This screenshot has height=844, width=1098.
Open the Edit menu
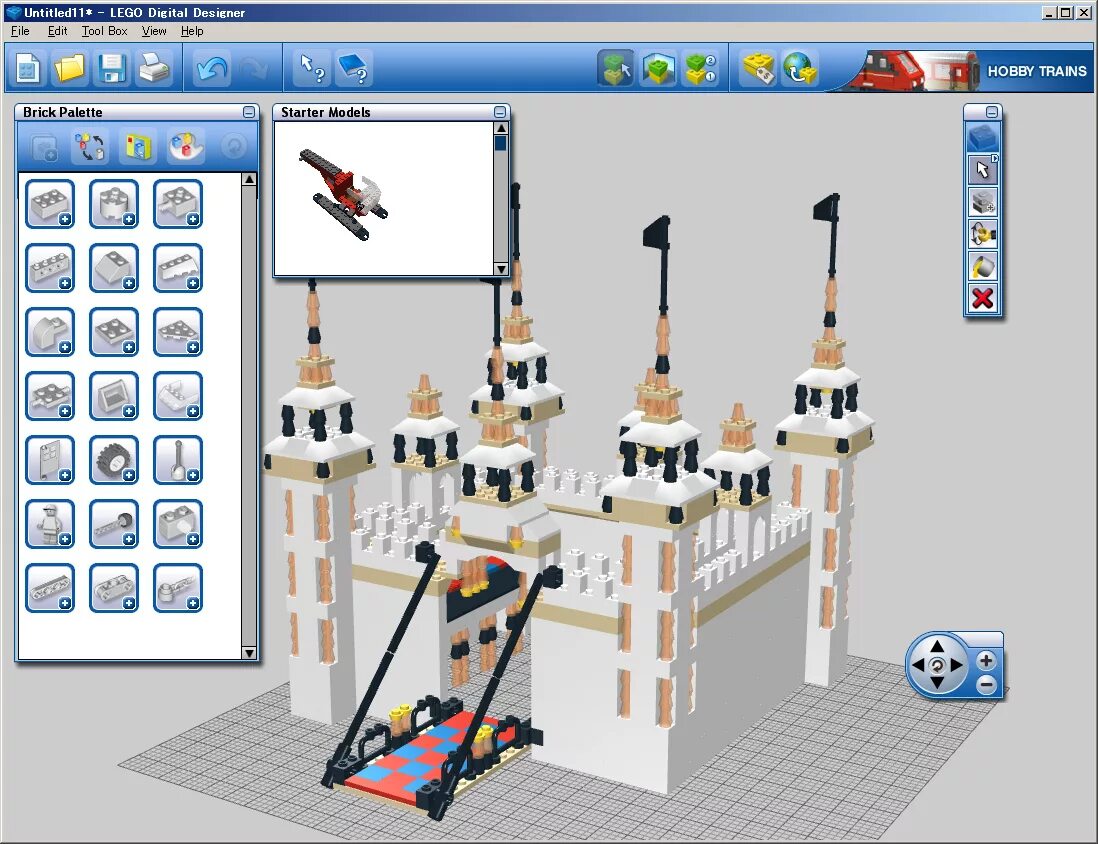57,31
